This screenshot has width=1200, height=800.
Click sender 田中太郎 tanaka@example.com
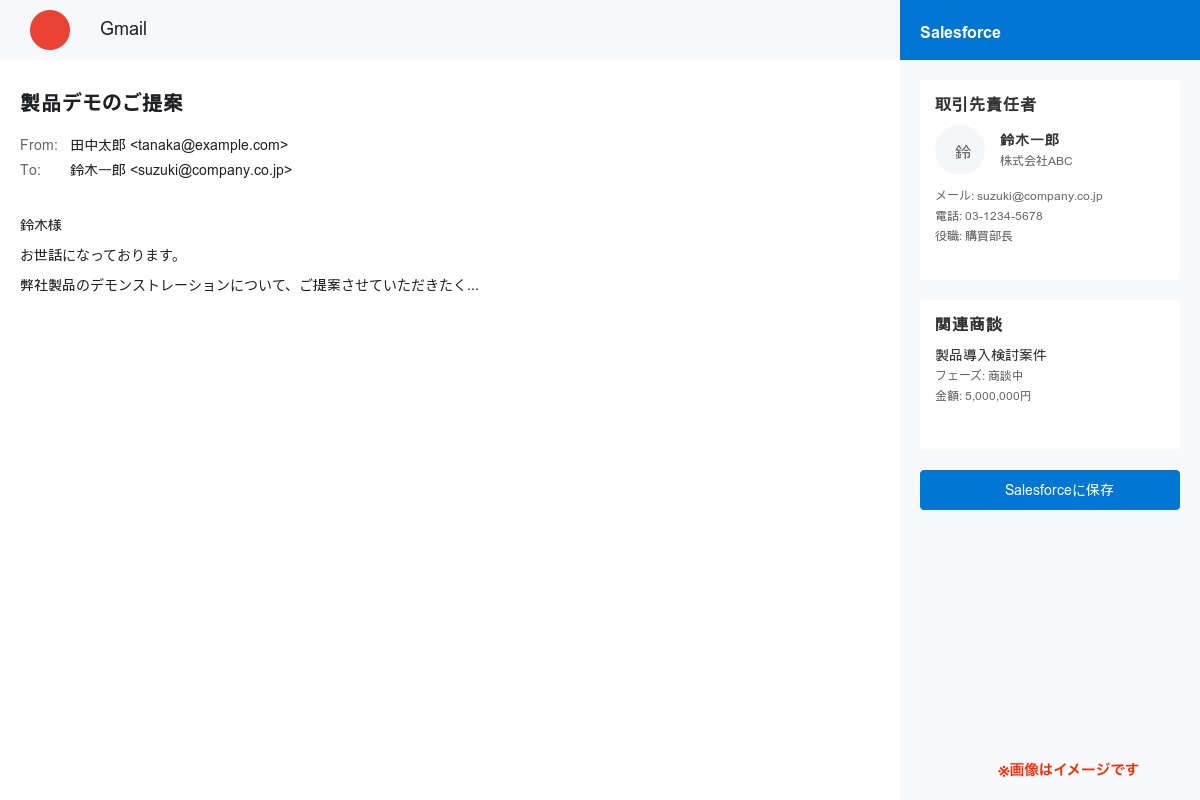click(x=179, y=145)
